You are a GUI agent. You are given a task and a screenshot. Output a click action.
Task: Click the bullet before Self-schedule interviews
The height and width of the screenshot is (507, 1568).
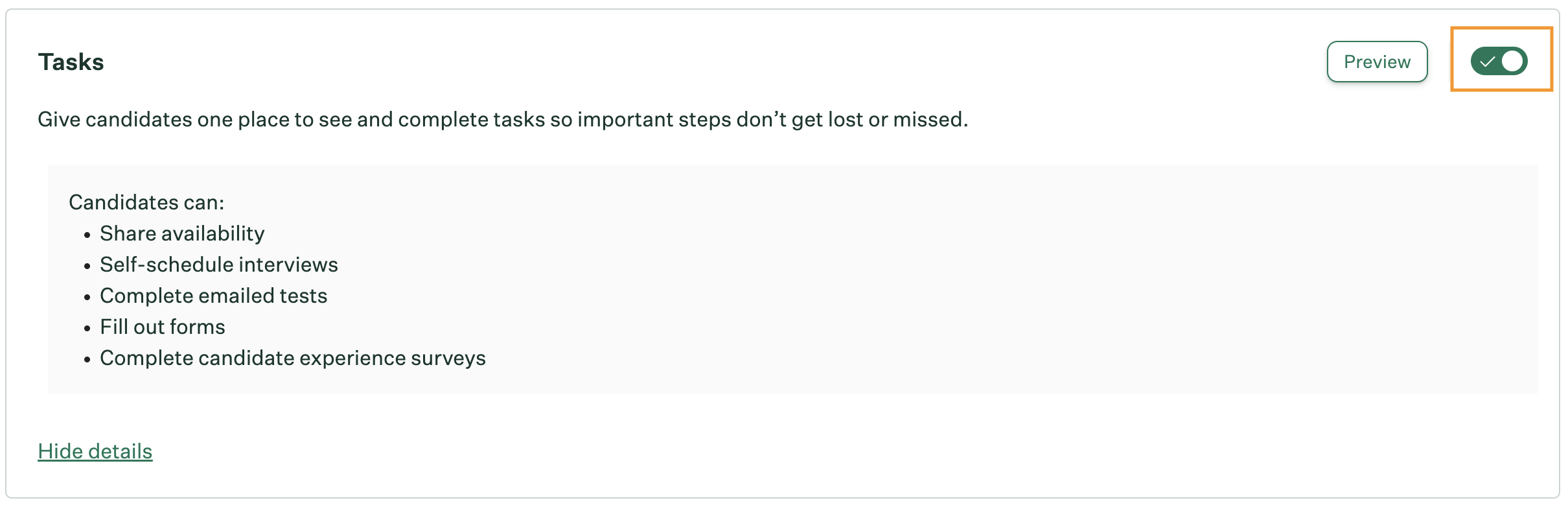tap(87, 266)
